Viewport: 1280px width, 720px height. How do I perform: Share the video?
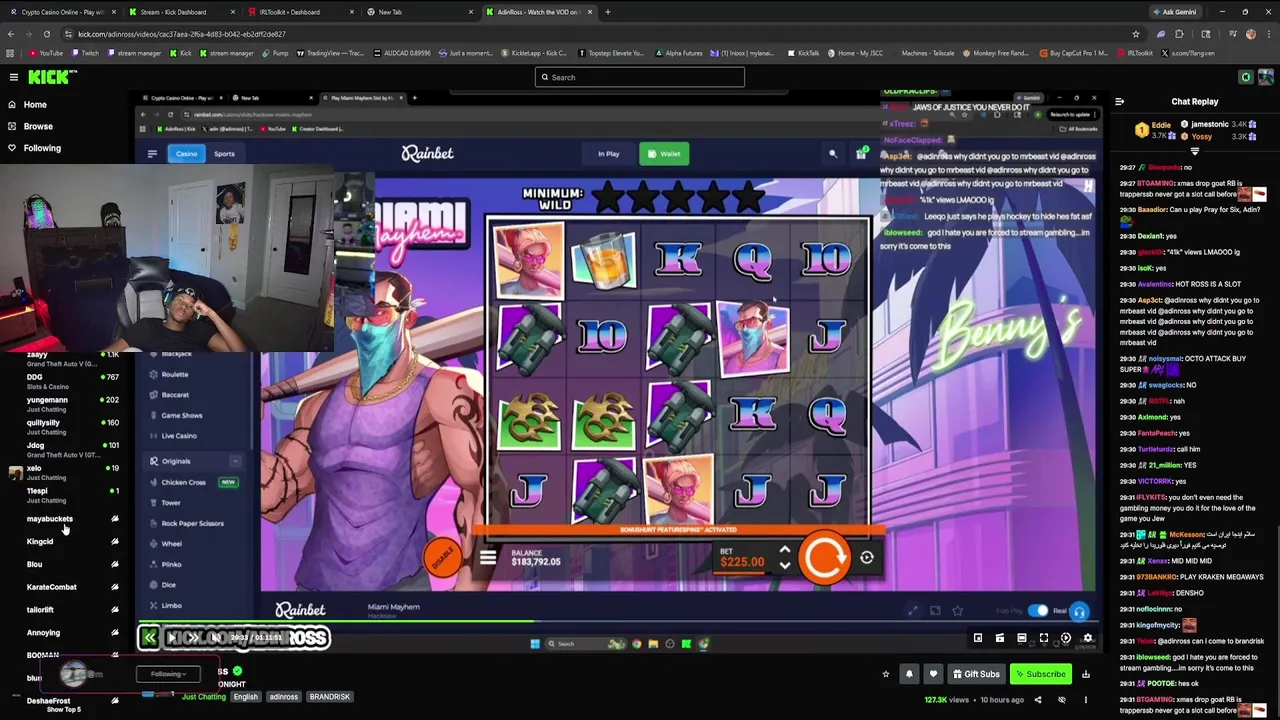point(1037,700)
